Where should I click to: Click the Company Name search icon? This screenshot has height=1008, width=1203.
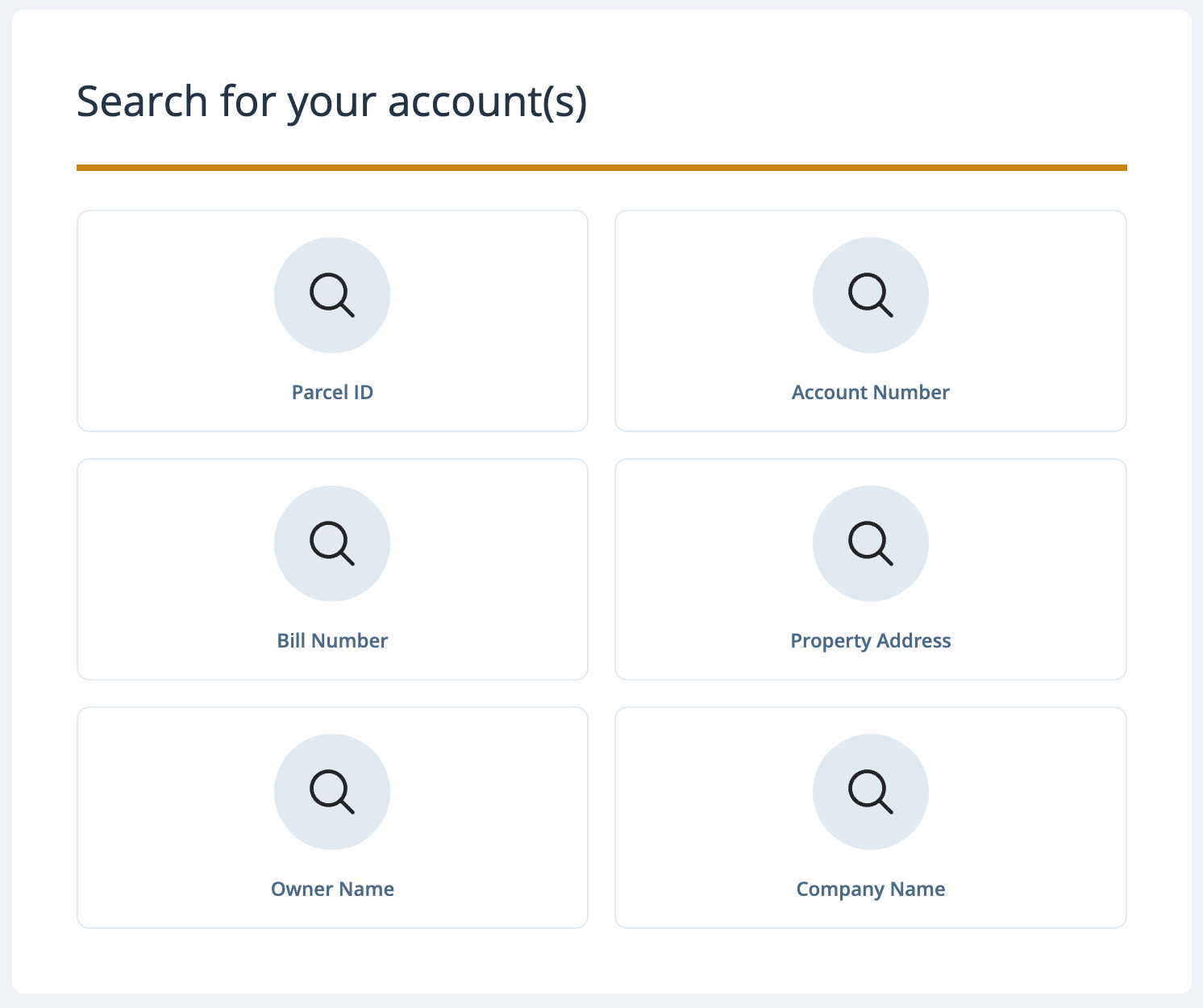coord(871,792)
